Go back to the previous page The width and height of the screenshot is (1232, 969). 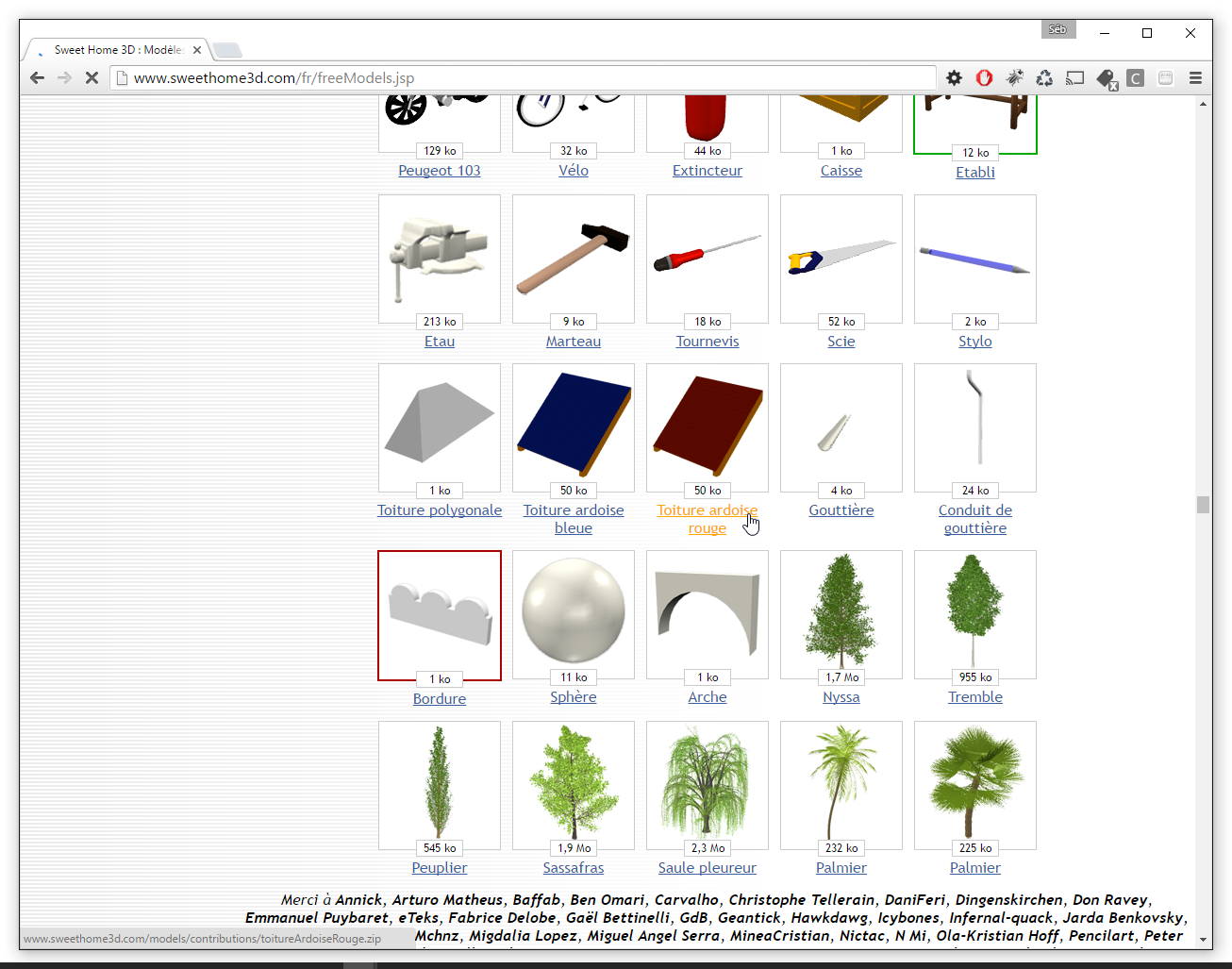tap(37, 78)
